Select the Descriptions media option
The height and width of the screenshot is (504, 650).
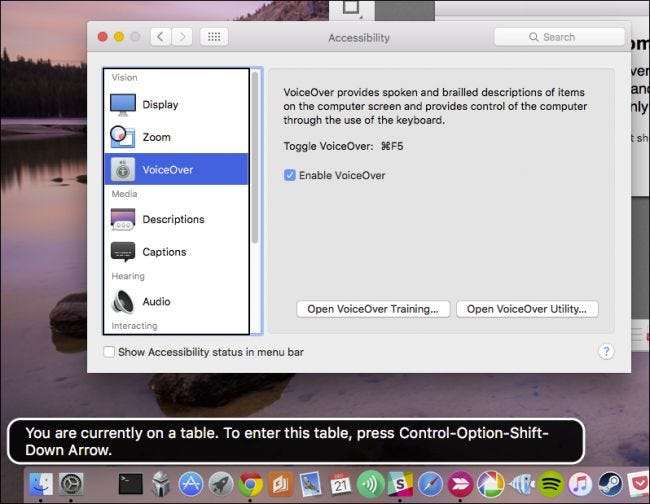click(x=172, y=219)
